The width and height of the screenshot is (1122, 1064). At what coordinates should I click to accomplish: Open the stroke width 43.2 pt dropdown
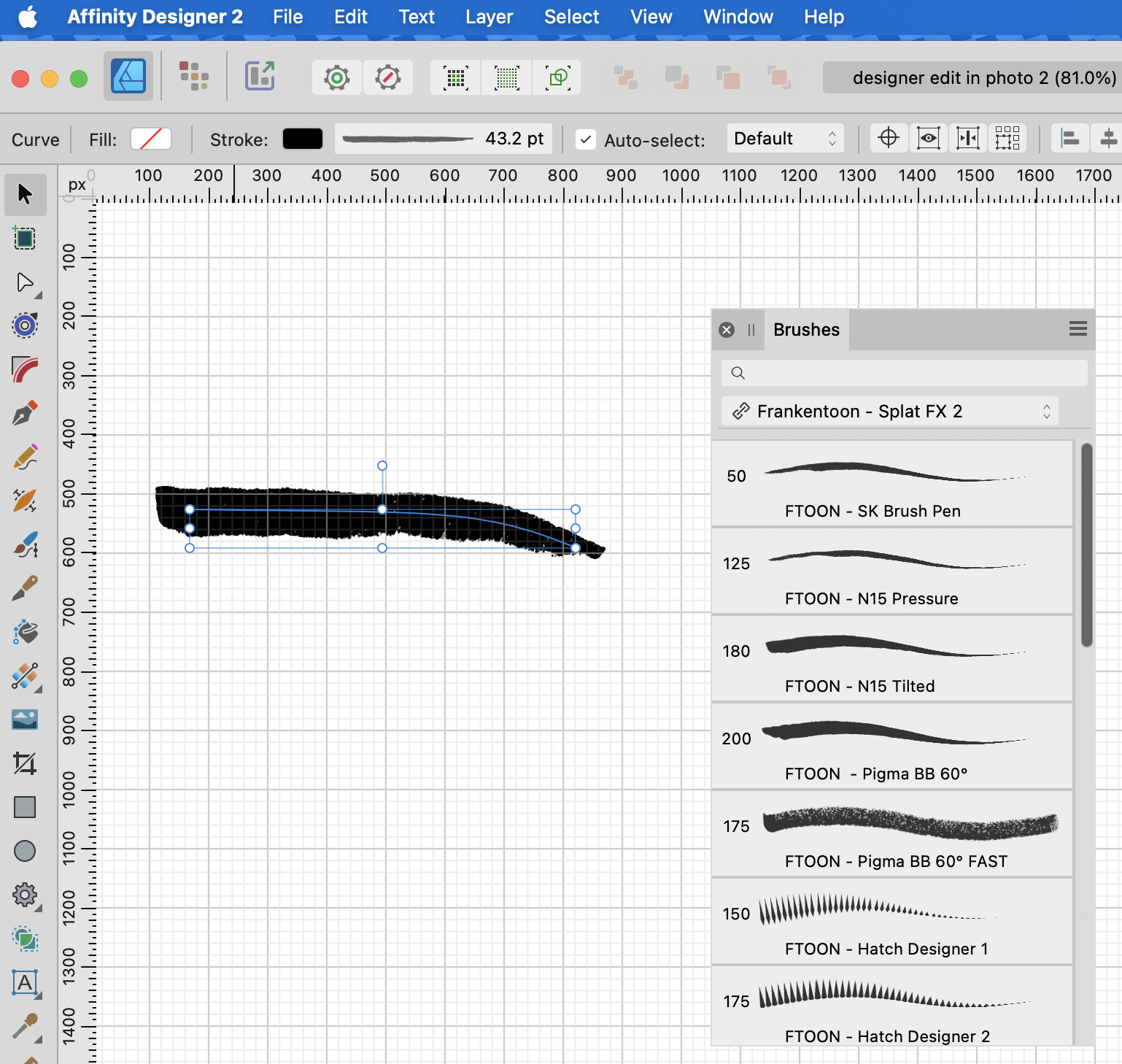pos(444,139)
